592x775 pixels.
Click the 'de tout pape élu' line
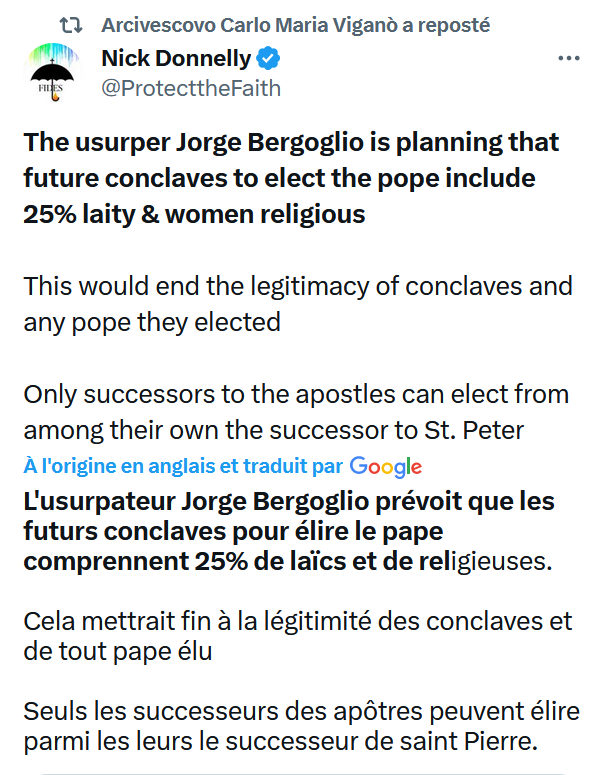point(118,651)
